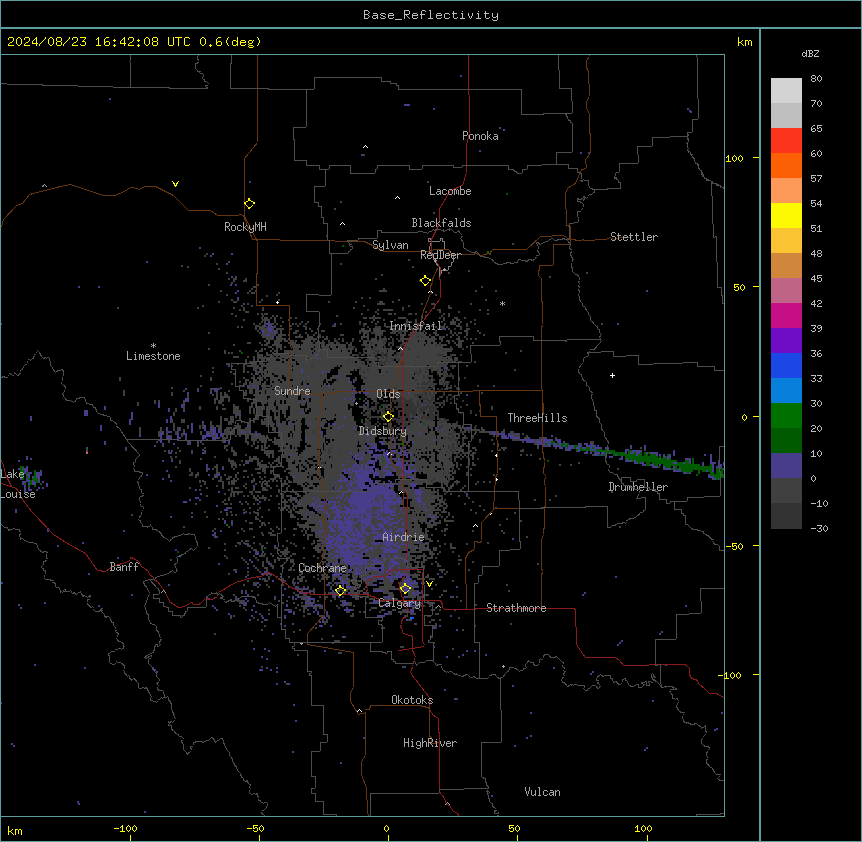Click the RockyMH label

pos(245,227)
